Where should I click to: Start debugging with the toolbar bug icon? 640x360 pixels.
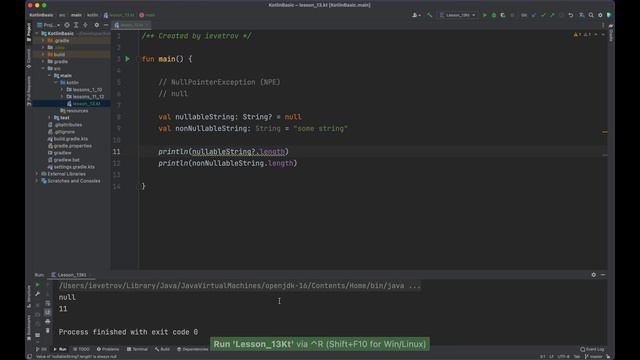(x=494, y=15)
